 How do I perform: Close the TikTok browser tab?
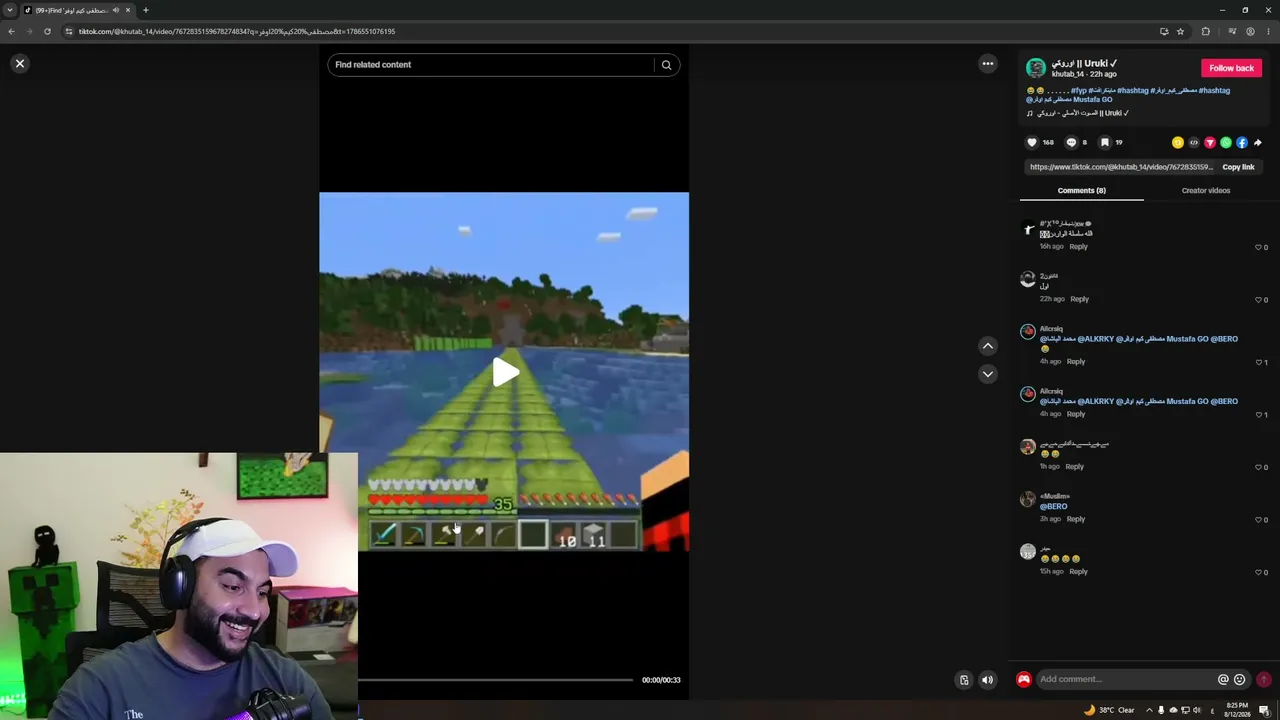(128, 10)
